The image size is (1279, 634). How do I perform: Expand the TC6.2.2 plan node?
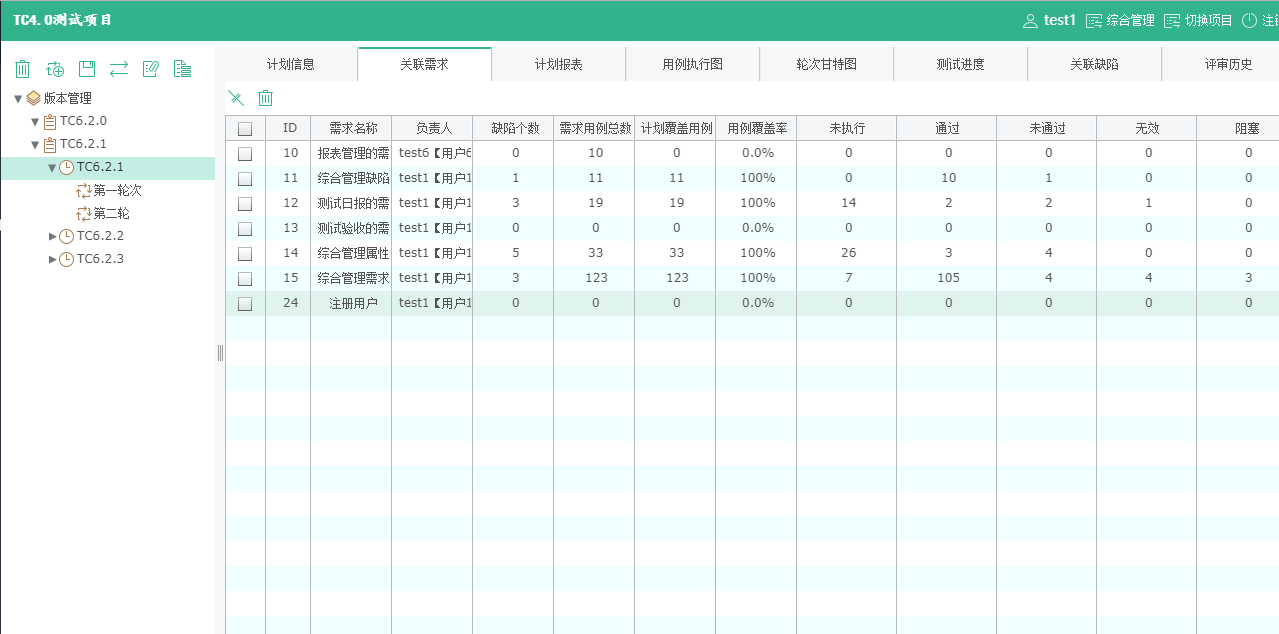(x=53, y=236)
